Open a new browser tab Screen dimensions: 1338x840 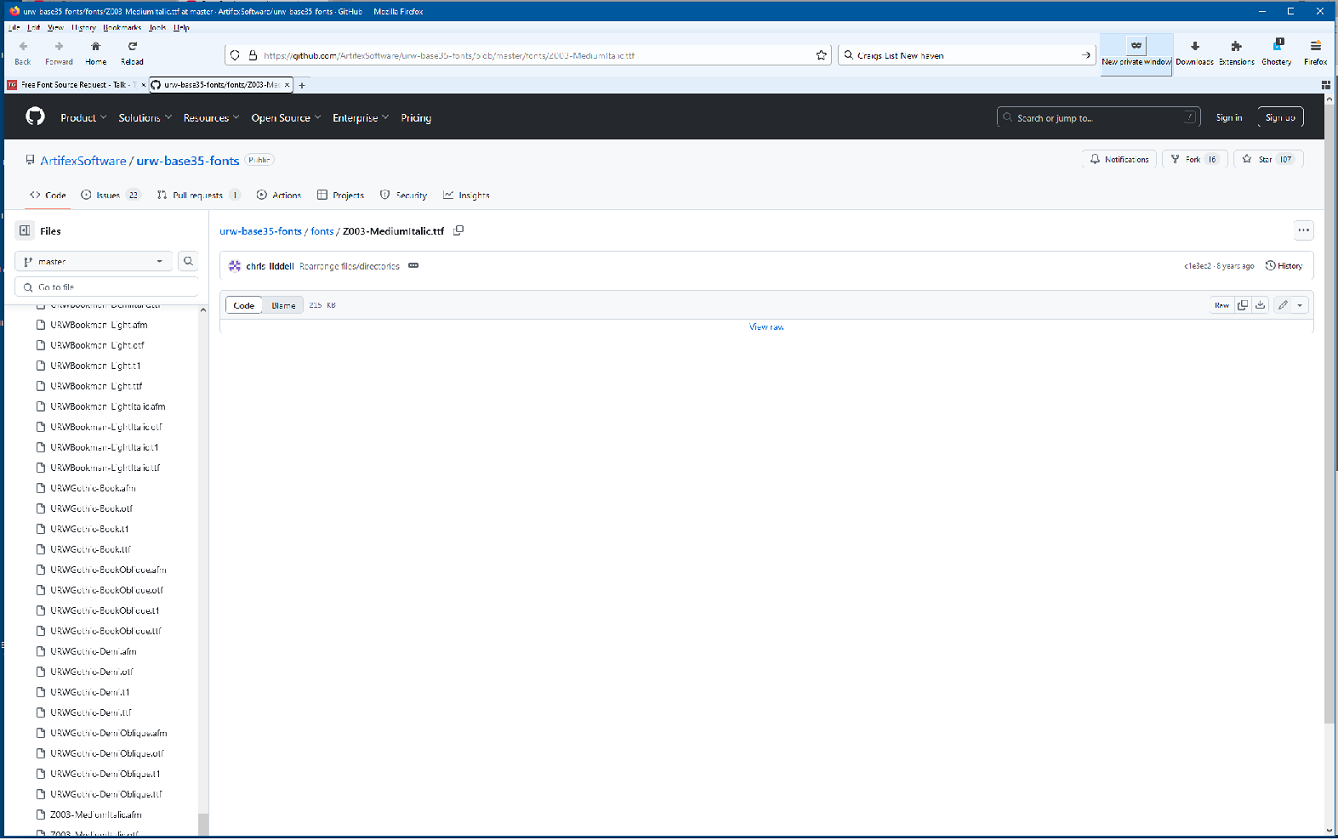[x=302, y=85]
